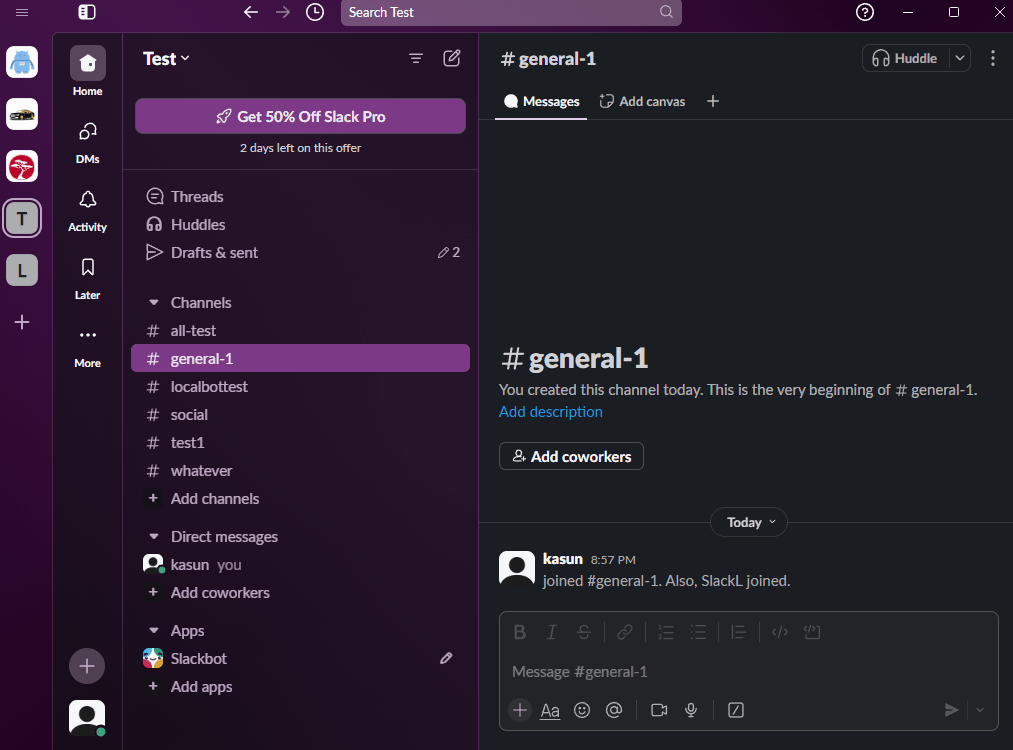Open Activity from the bell icon
The width and height of the screenshot is (1013, 750).
tap(87, 200)
